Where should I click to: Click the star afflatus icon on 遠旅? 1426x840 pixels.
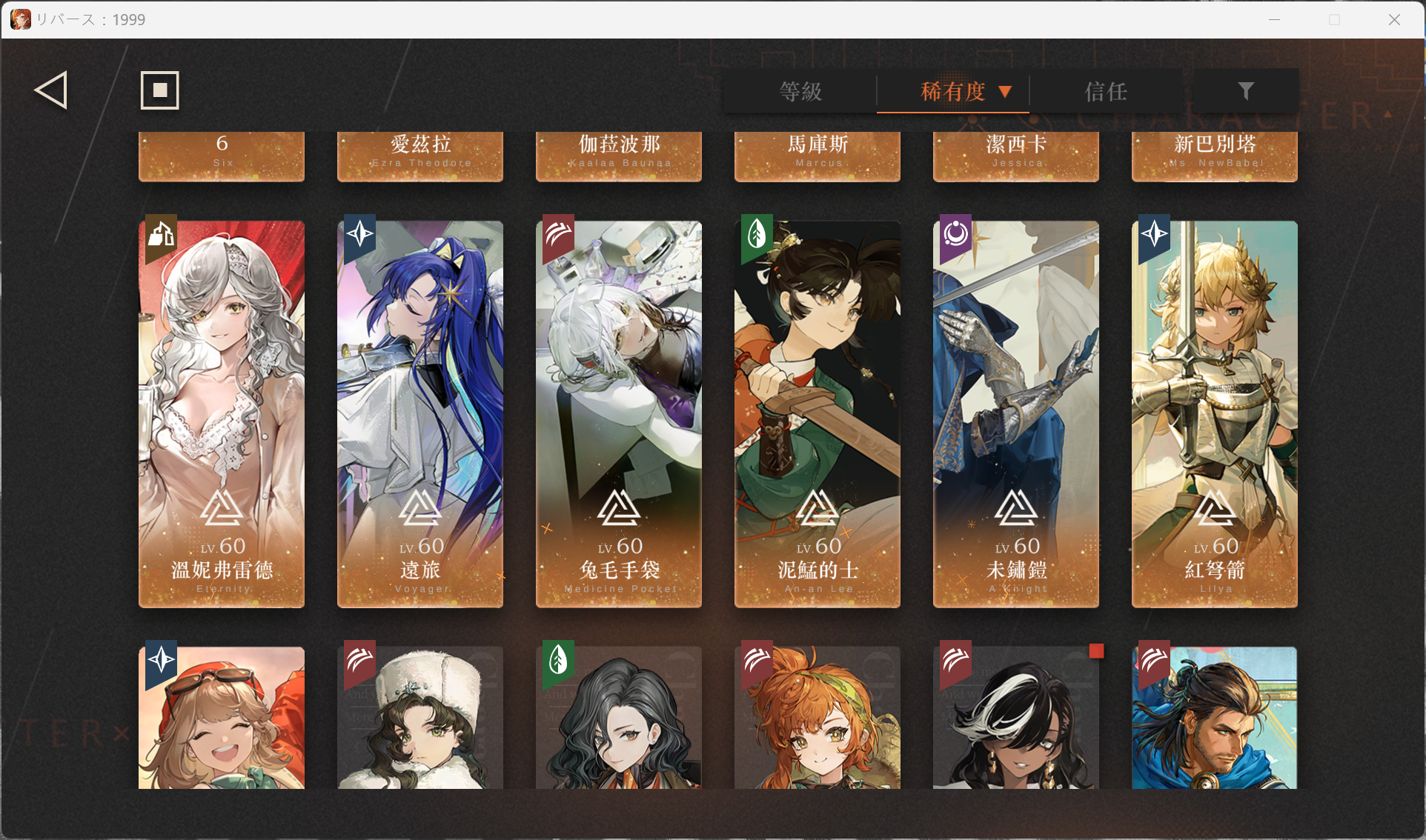pyautogui.click(x=360, y=235)
